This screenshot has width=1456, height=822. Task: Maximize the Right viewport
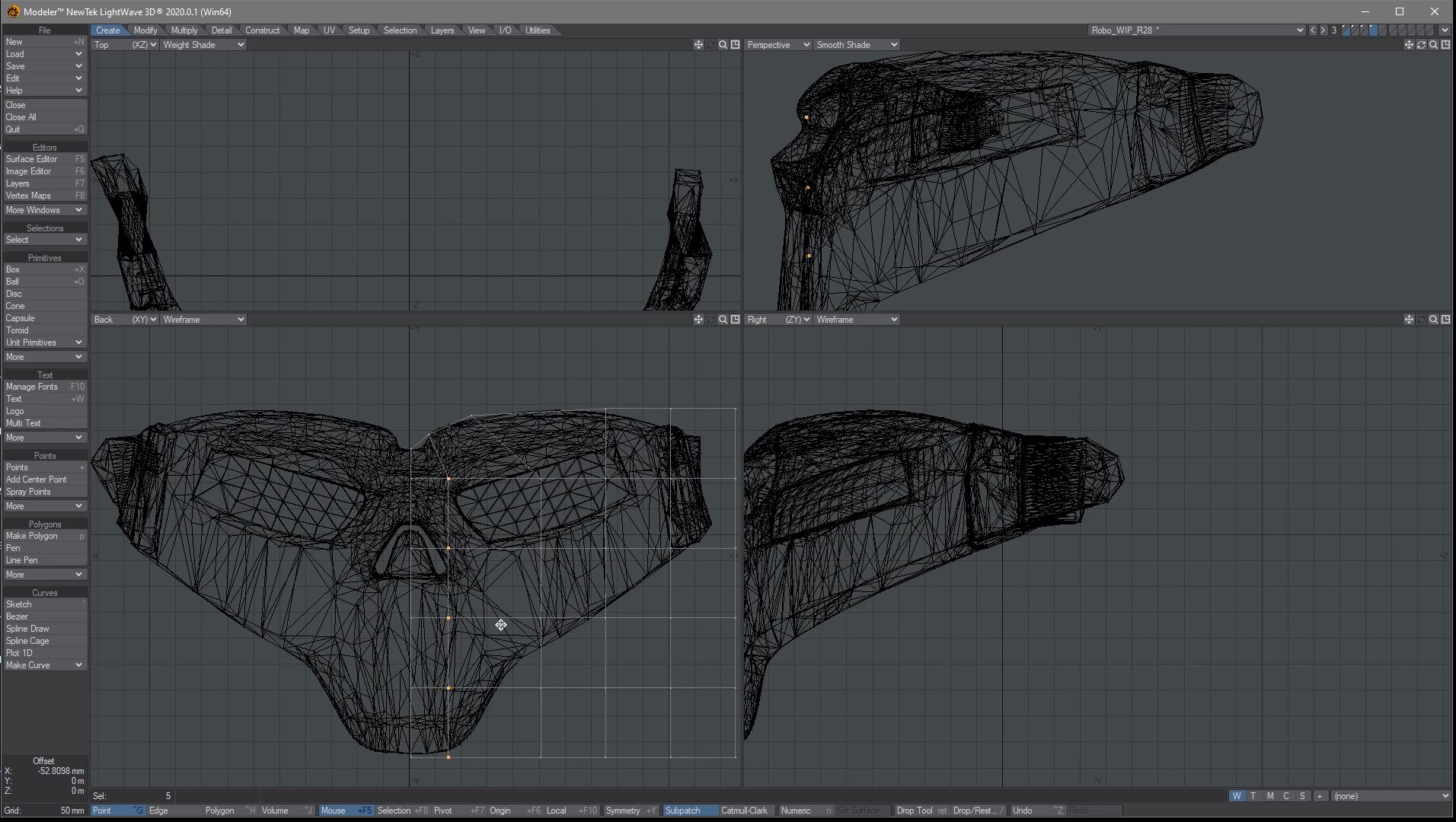[x=1445, y=320]
